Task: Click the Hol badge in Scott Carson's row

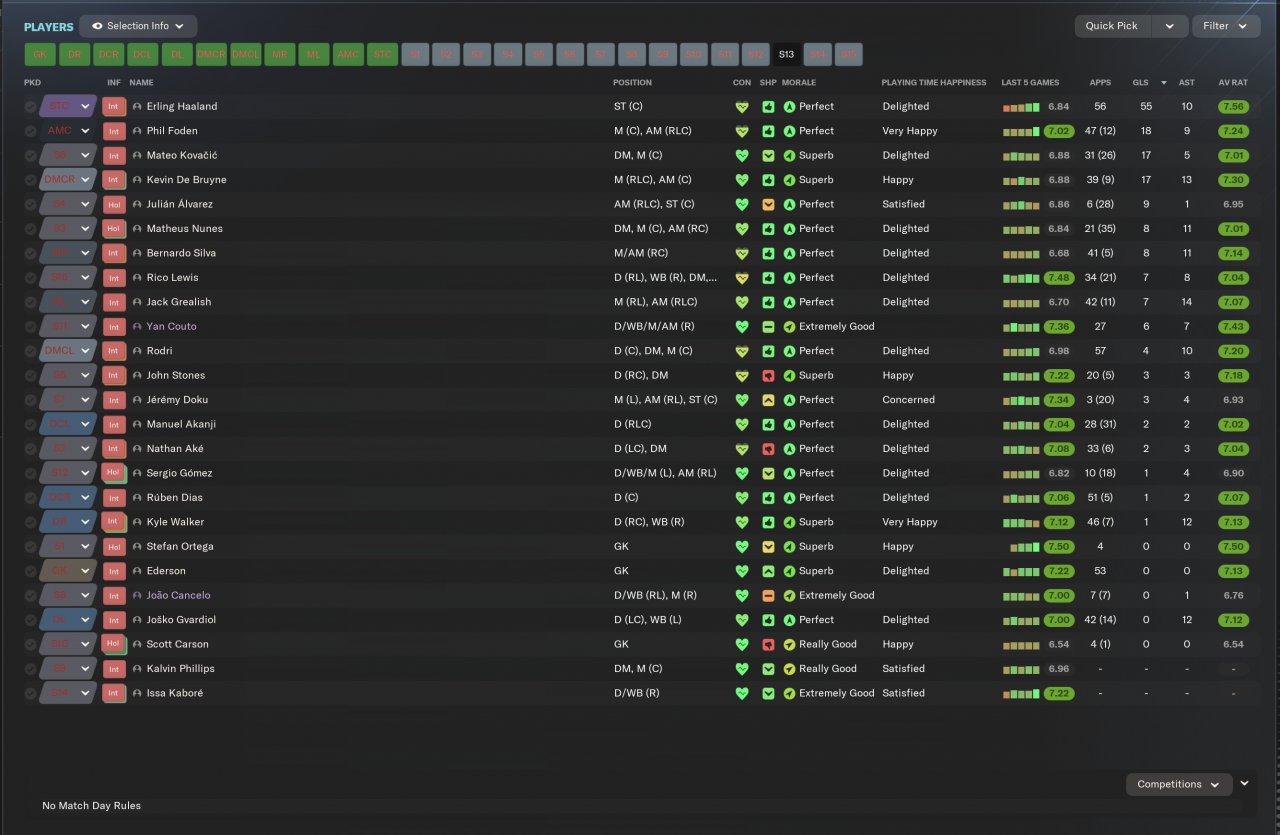Action: tap(114, 645)
